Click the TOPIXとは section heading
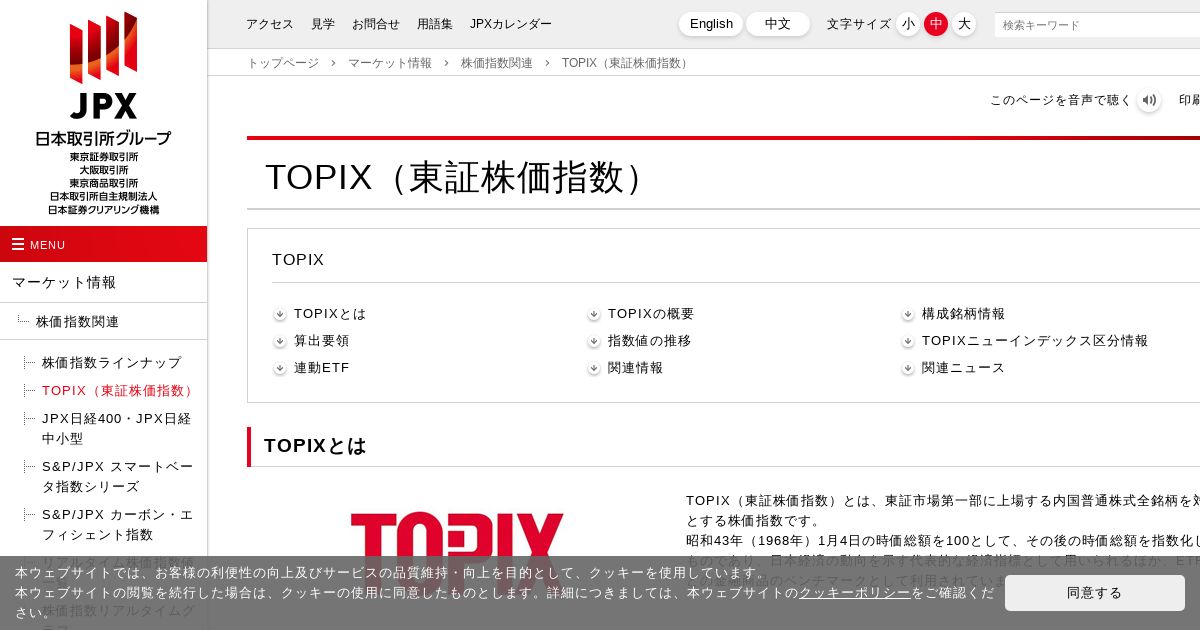Screen dimensions: 1200x630 pos(315,446)
